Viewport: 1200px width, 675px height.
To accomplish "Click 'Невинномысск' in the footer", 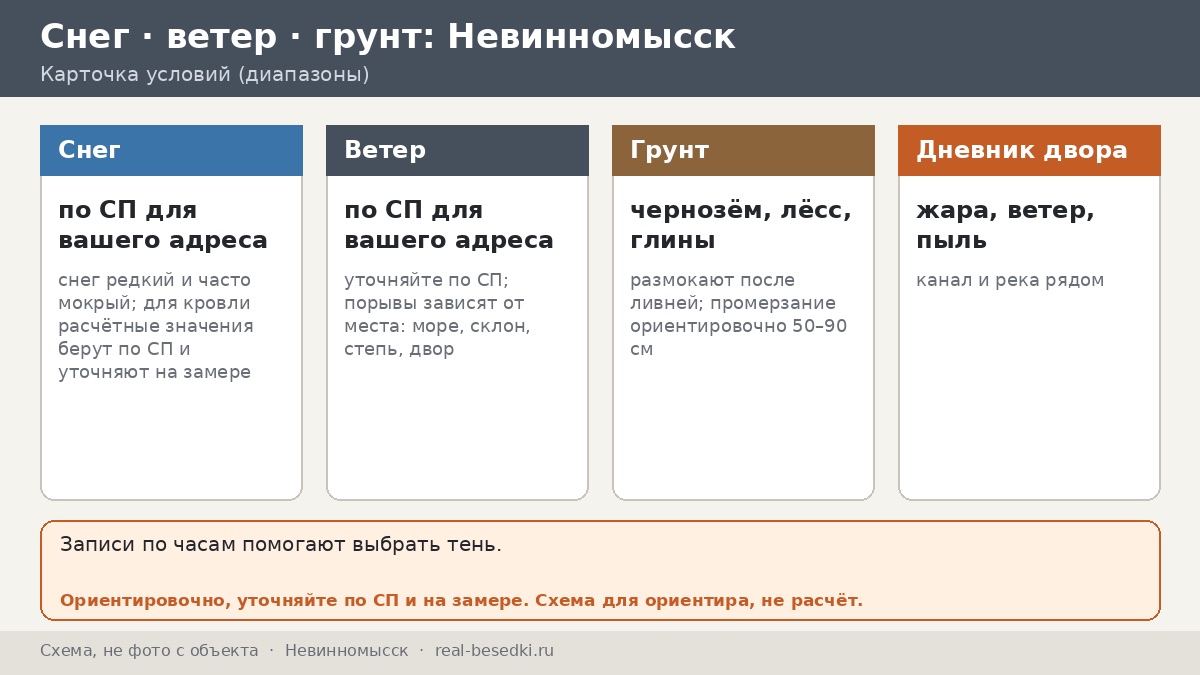I will (x=346, y=651).
